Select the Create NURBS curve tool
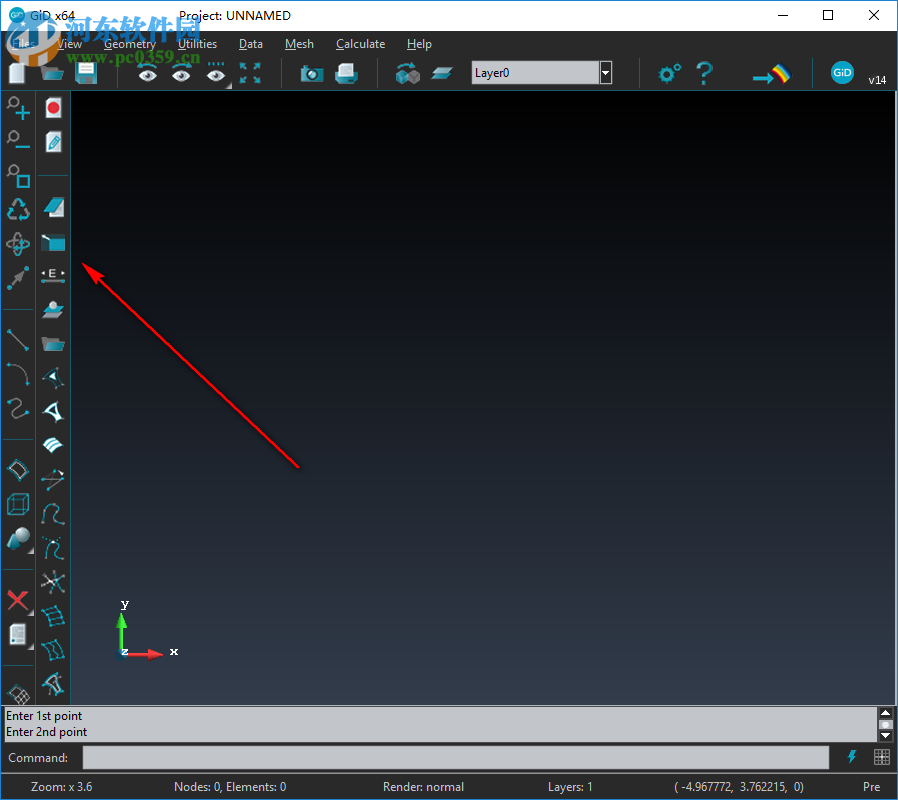The height and width of the screenshot is (800, 898). point(18,408)
